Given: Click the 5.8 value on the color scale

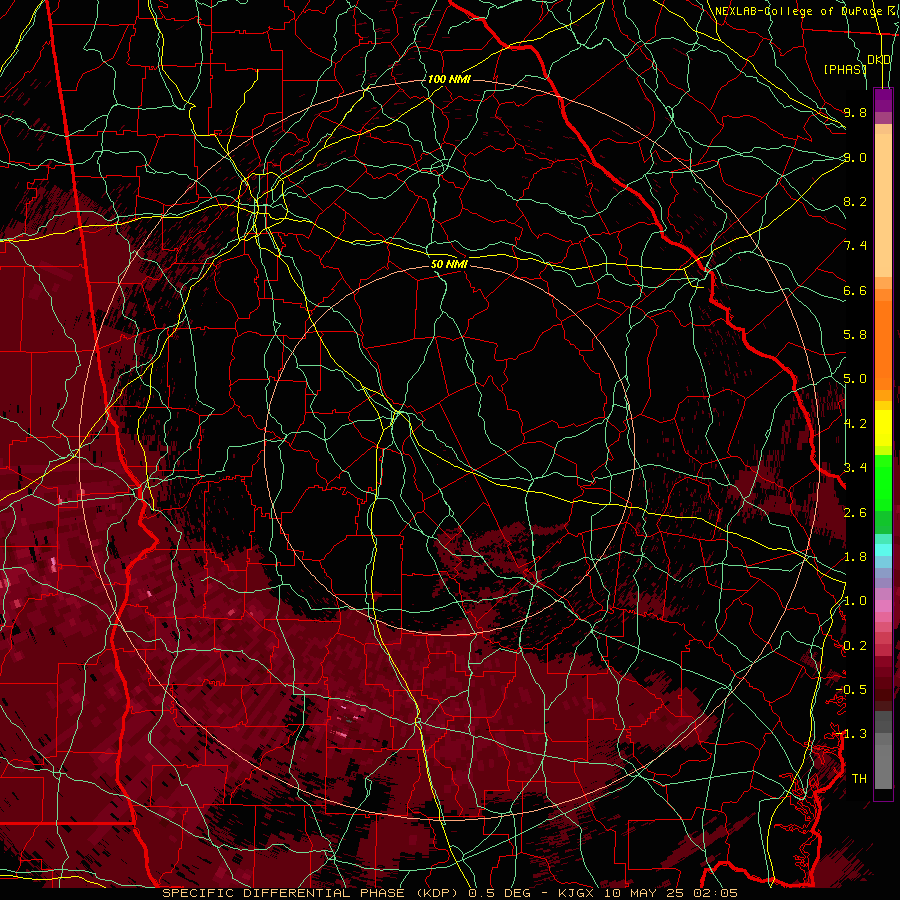Looking at the screenshot, I should tap(855, 335).
